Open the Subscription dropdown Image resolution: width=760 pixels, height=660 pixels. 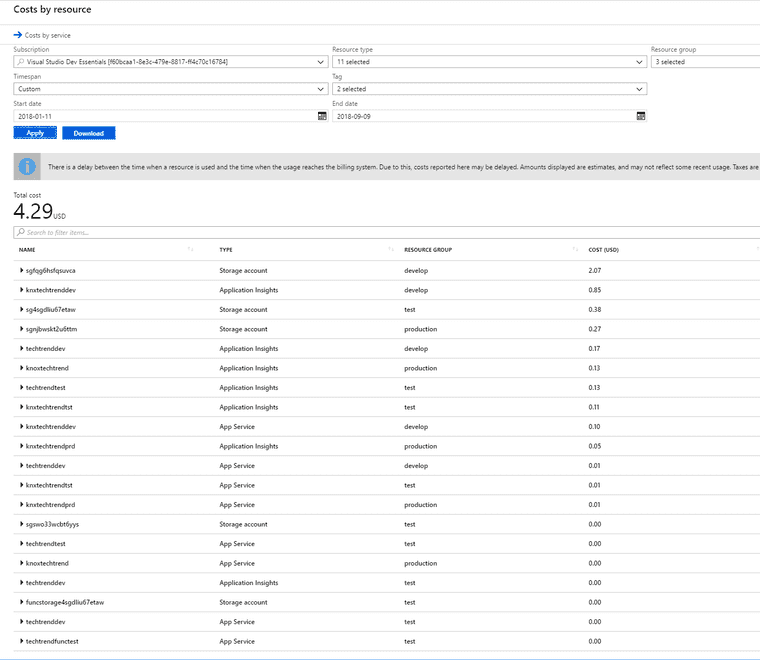(171, 62)
